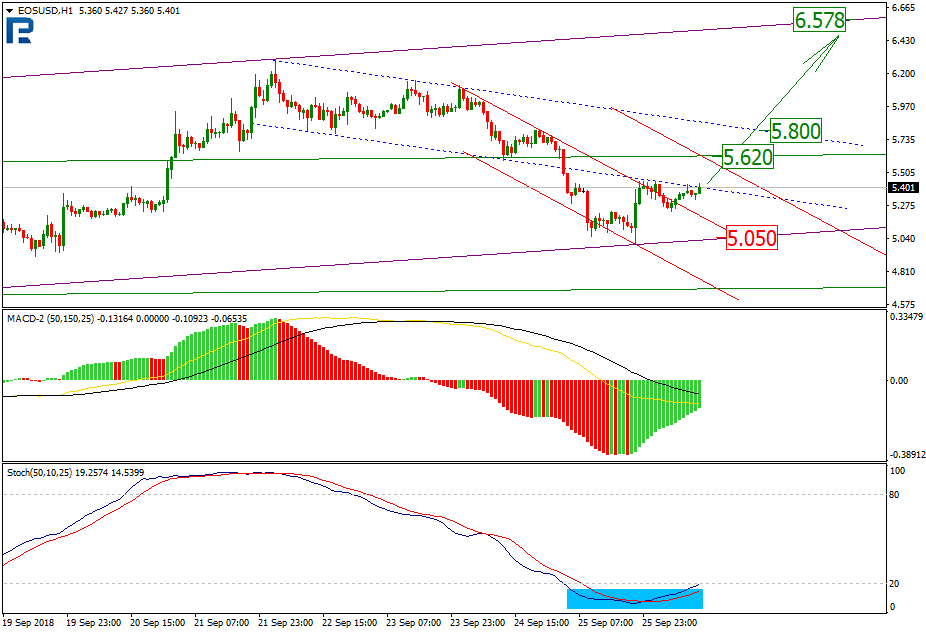Click the 6.200 price scale level
The width and height of the screenshot is (926, 634).
click(x=903, y=74)
